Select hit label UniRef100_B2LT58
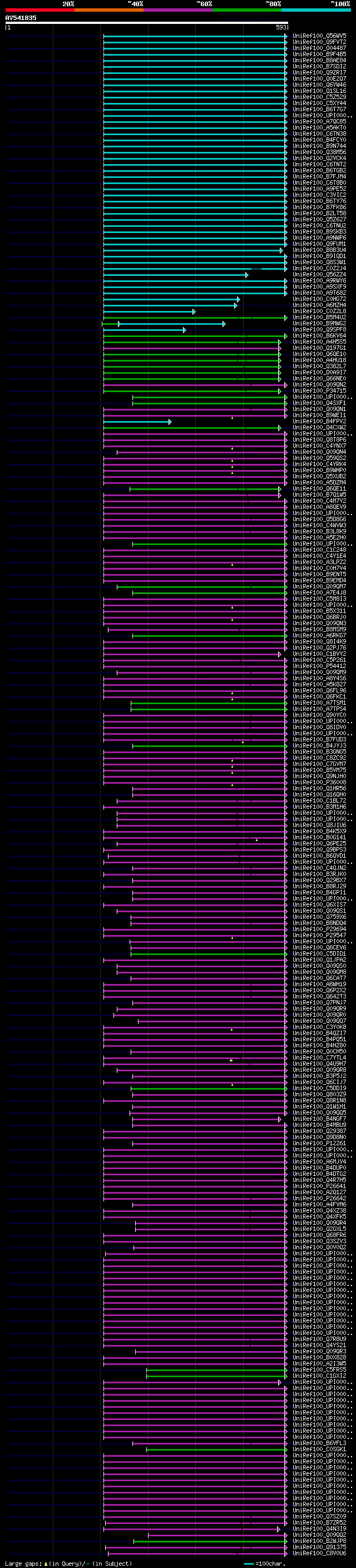 [319, 213]
